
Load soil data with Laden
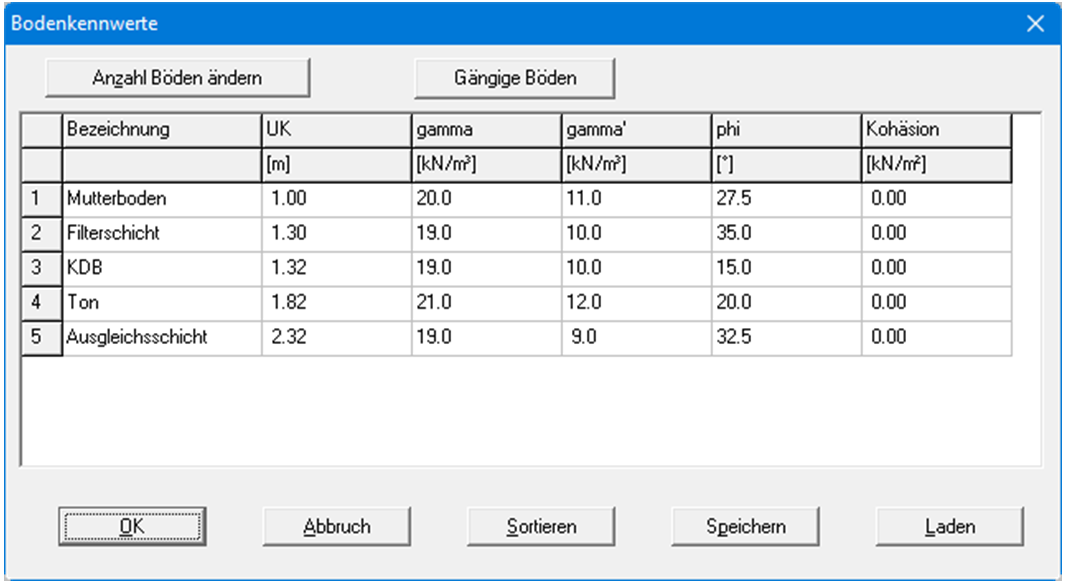pyautogui.click(x=950, y=525)
